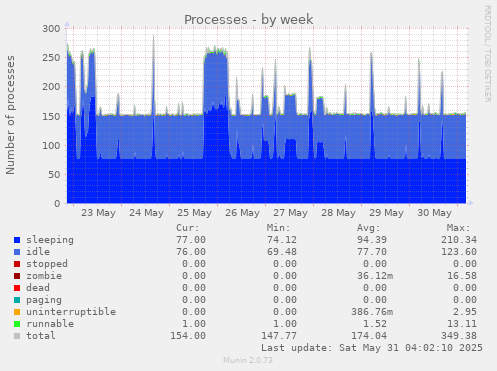
Task: Click idle maximum value 123.60
Action: (x=459, y=252)
